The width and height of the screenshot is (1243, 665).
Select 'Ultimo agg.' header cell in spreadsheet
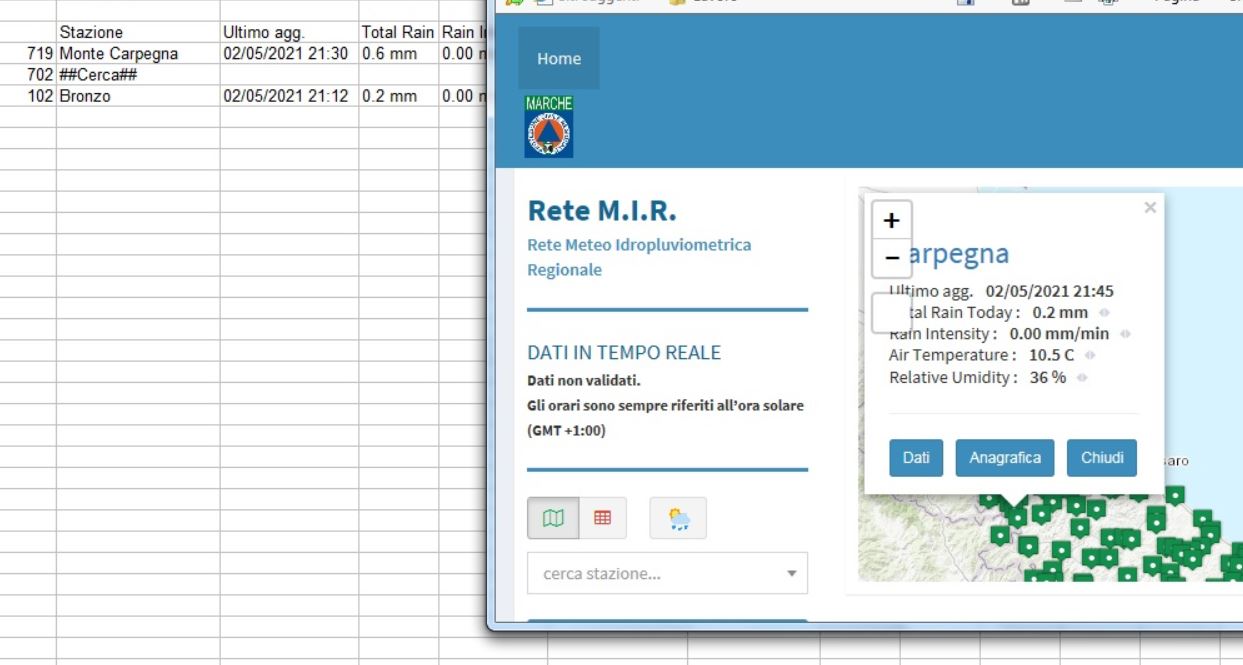pyautogui.click(x=289, y=32)
